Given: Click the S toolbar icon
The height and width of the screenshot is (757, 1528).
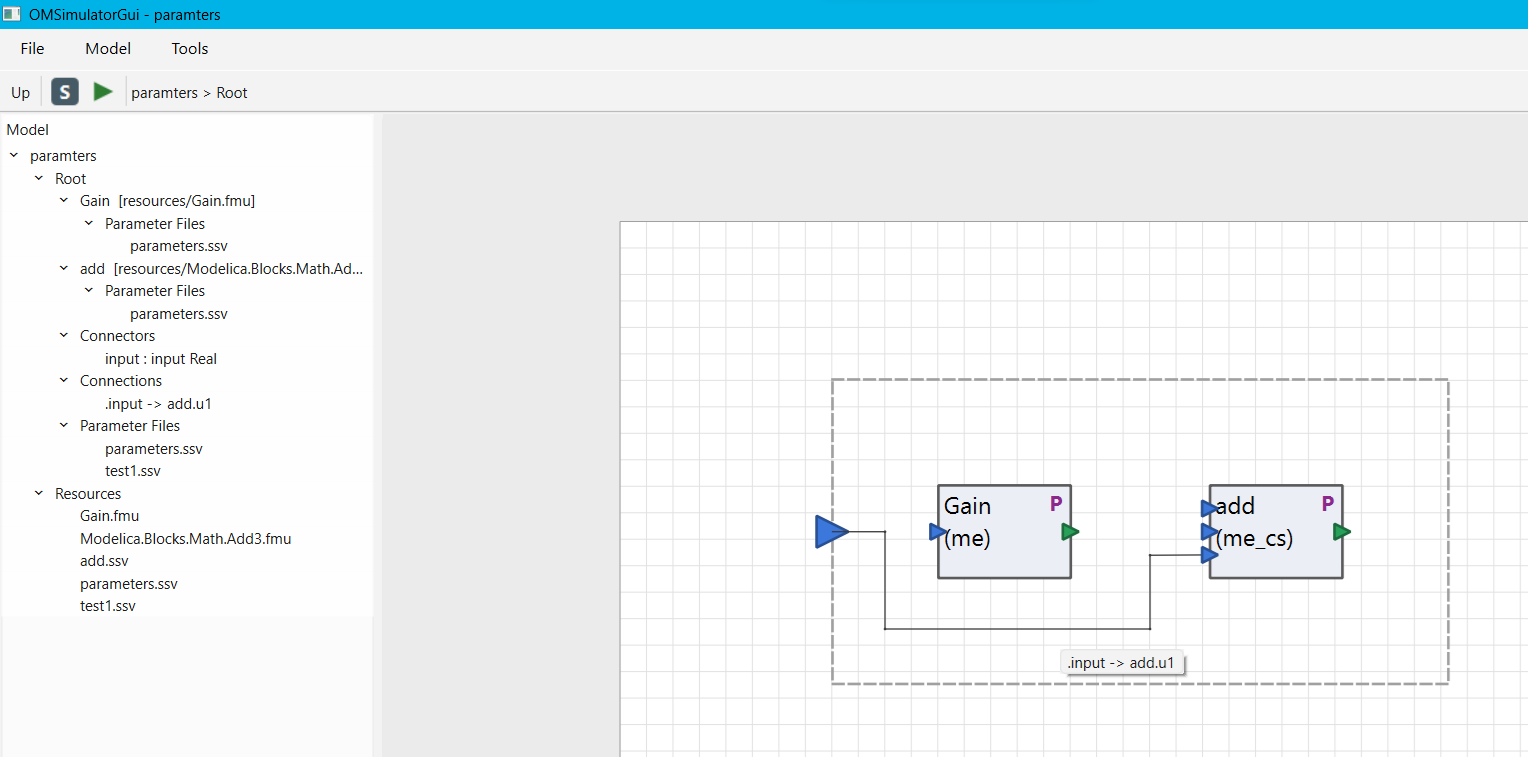Looking at the screenshot, I should coord(65,92).
